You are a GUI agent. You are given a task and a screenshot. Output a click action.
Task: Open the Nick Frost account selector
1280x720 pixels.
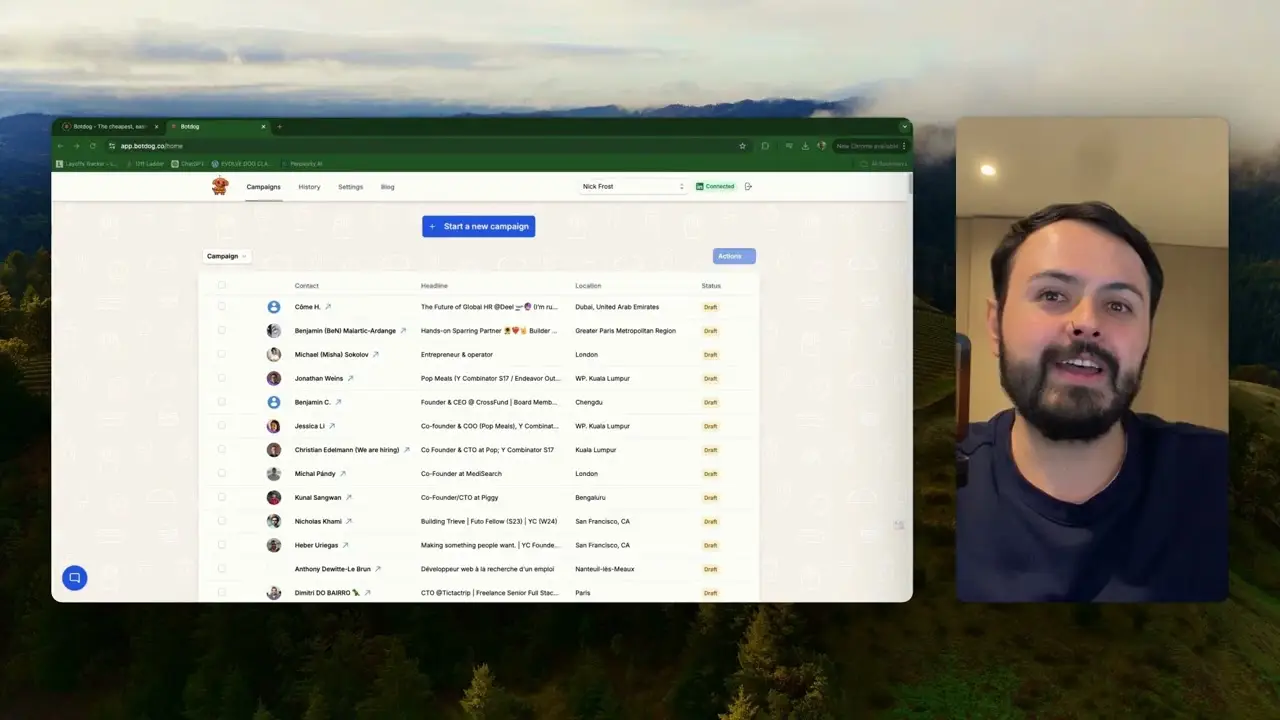pyautogui.click(x=633, y=187)
